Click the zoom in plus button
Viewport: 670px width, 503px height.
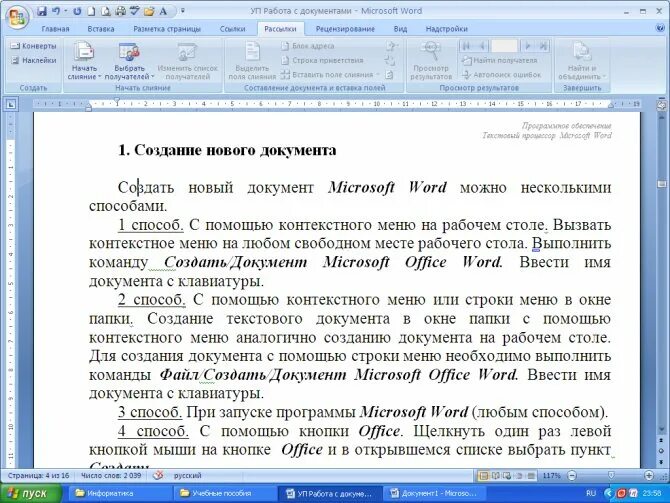[x=649, y=476]
